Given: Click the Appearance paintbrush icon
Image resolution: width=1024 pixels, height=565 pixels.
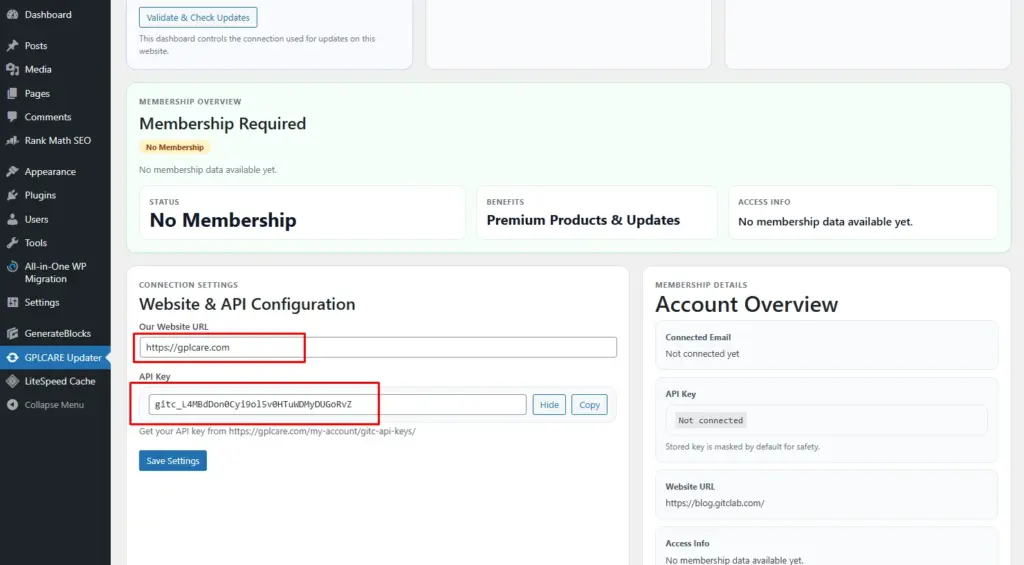Looking at the screenshot, I should [x=12, y=172].
